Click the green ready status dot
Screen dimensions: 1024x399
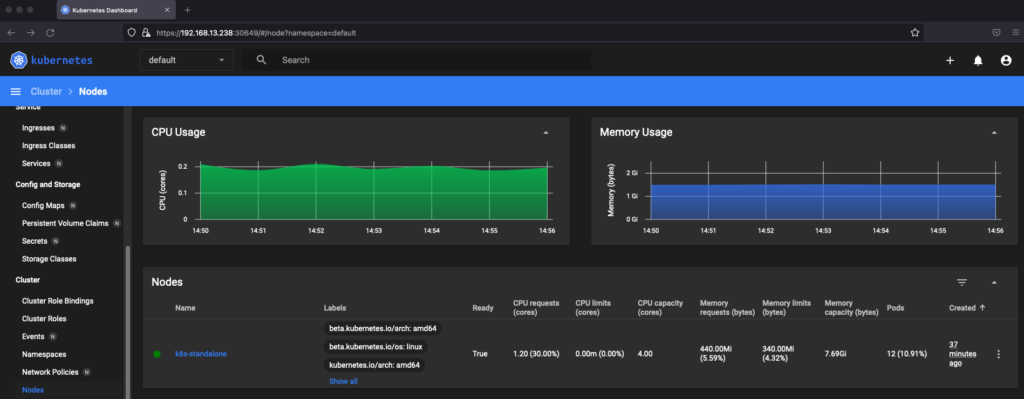[157, 354]
